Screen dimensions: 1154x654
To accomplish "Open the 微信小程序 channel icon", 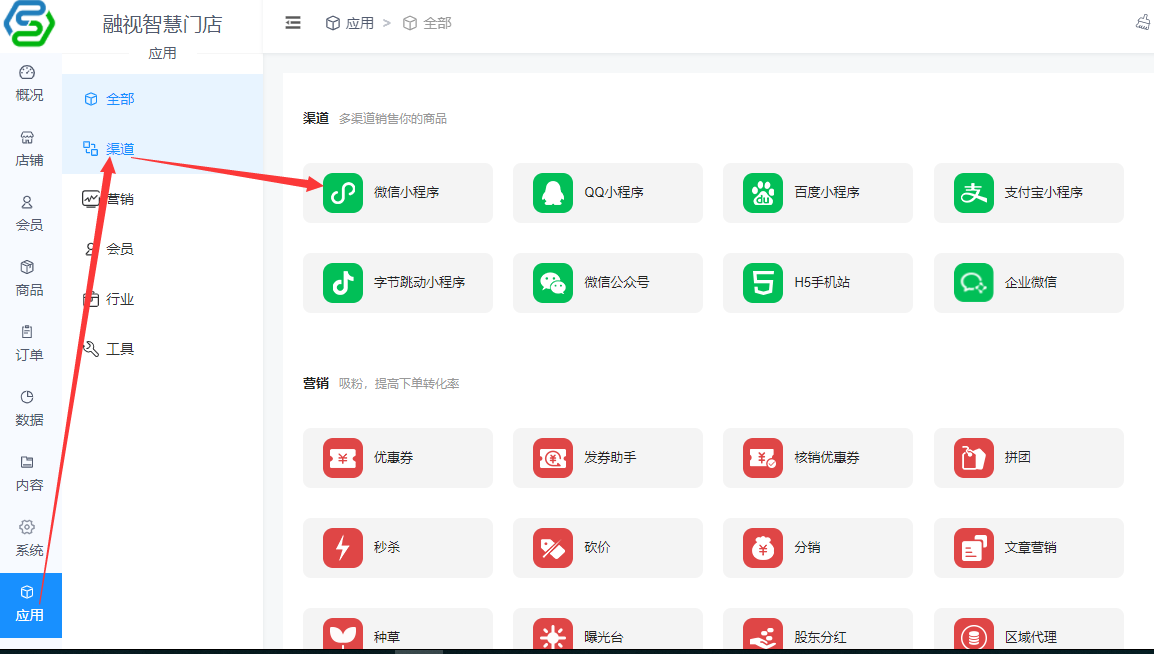I will tap(343, 193).
